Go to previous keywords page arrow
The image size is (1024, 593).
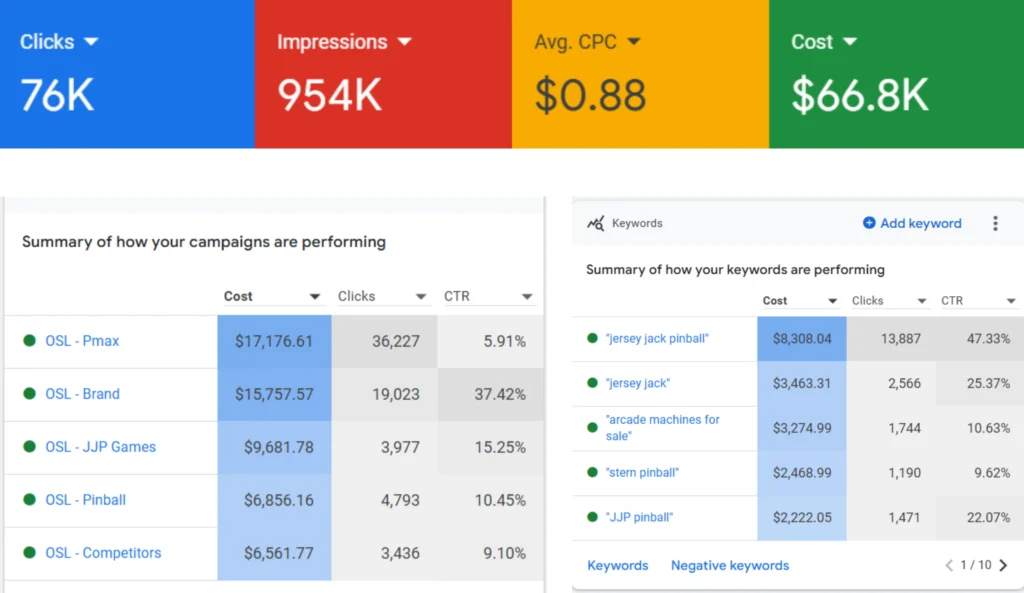pos(950,565)
